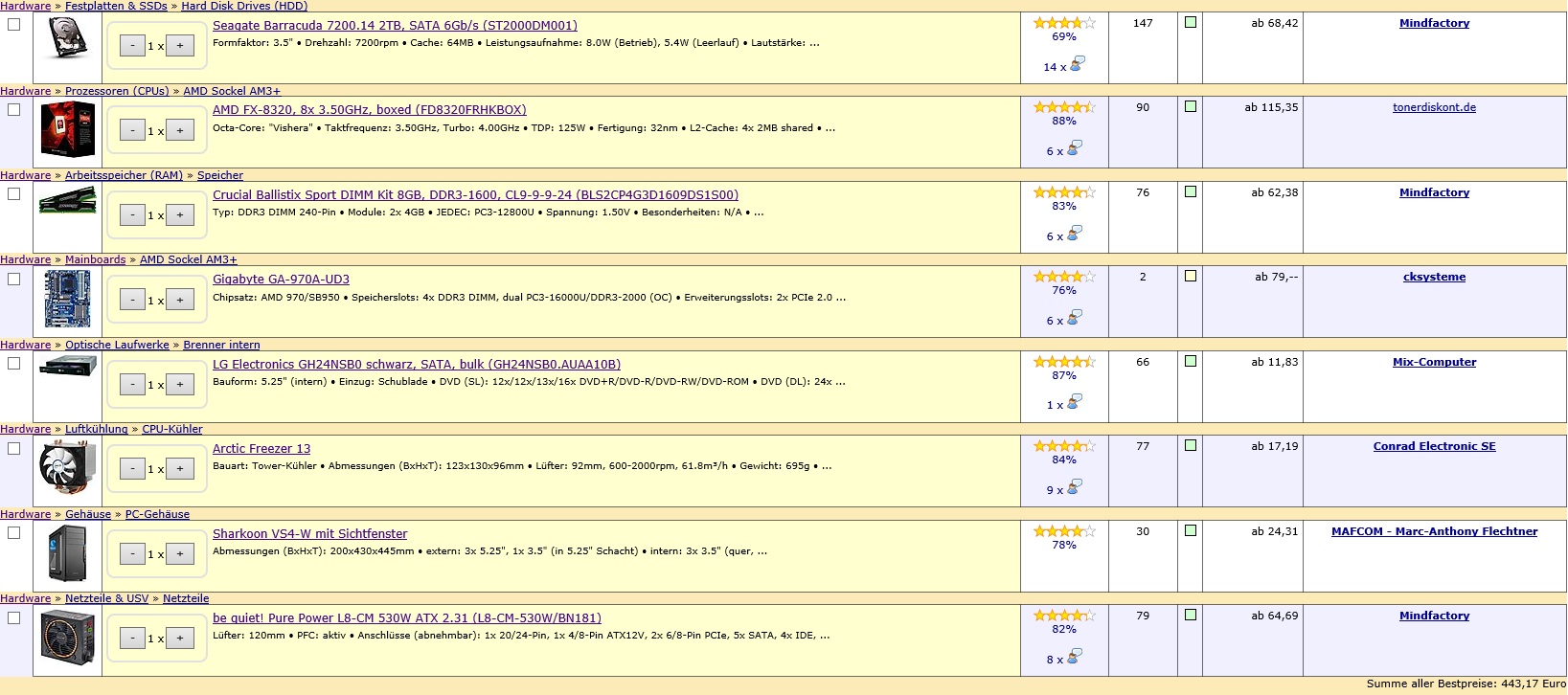This screenshot has height=695, width=1568.
Task: Click star rating of LG Electronics burner
Action: pyautogui.click(x=1064, y=362)
